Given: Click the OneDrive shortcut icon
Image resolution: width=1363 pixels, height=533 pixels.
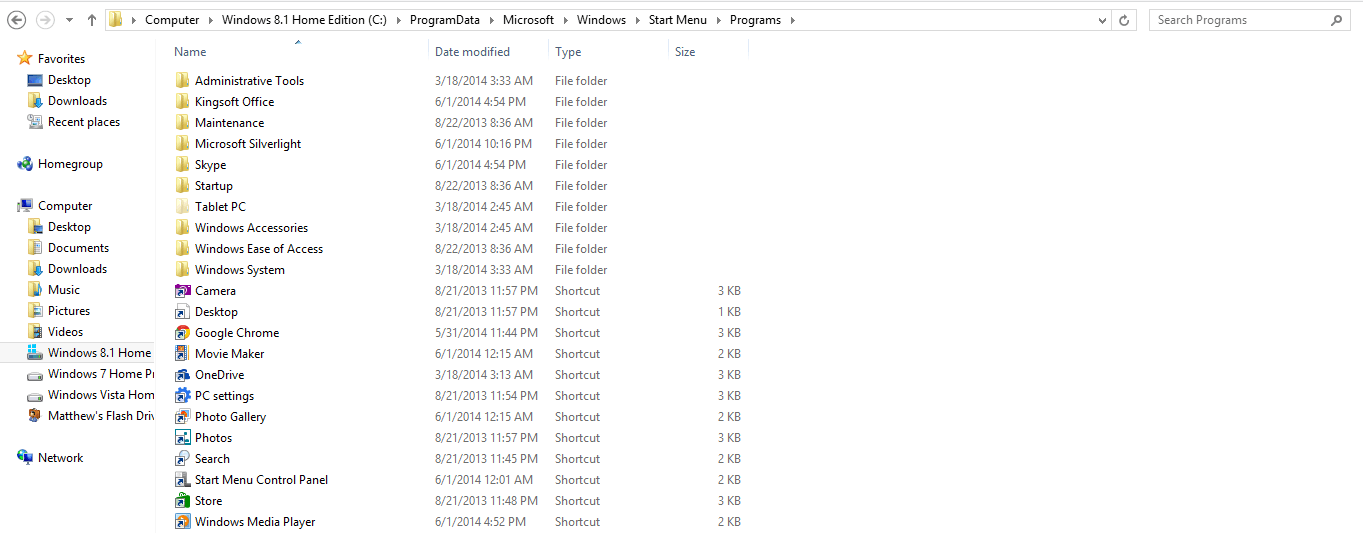Looking at the screenshot, I should click(x=182, y=375).
